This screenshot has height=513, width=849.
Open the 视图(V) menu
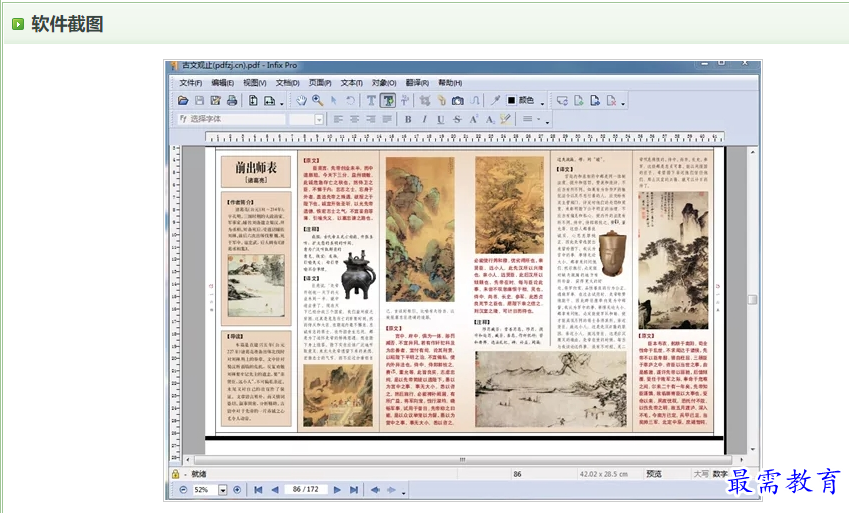point(254,83)
